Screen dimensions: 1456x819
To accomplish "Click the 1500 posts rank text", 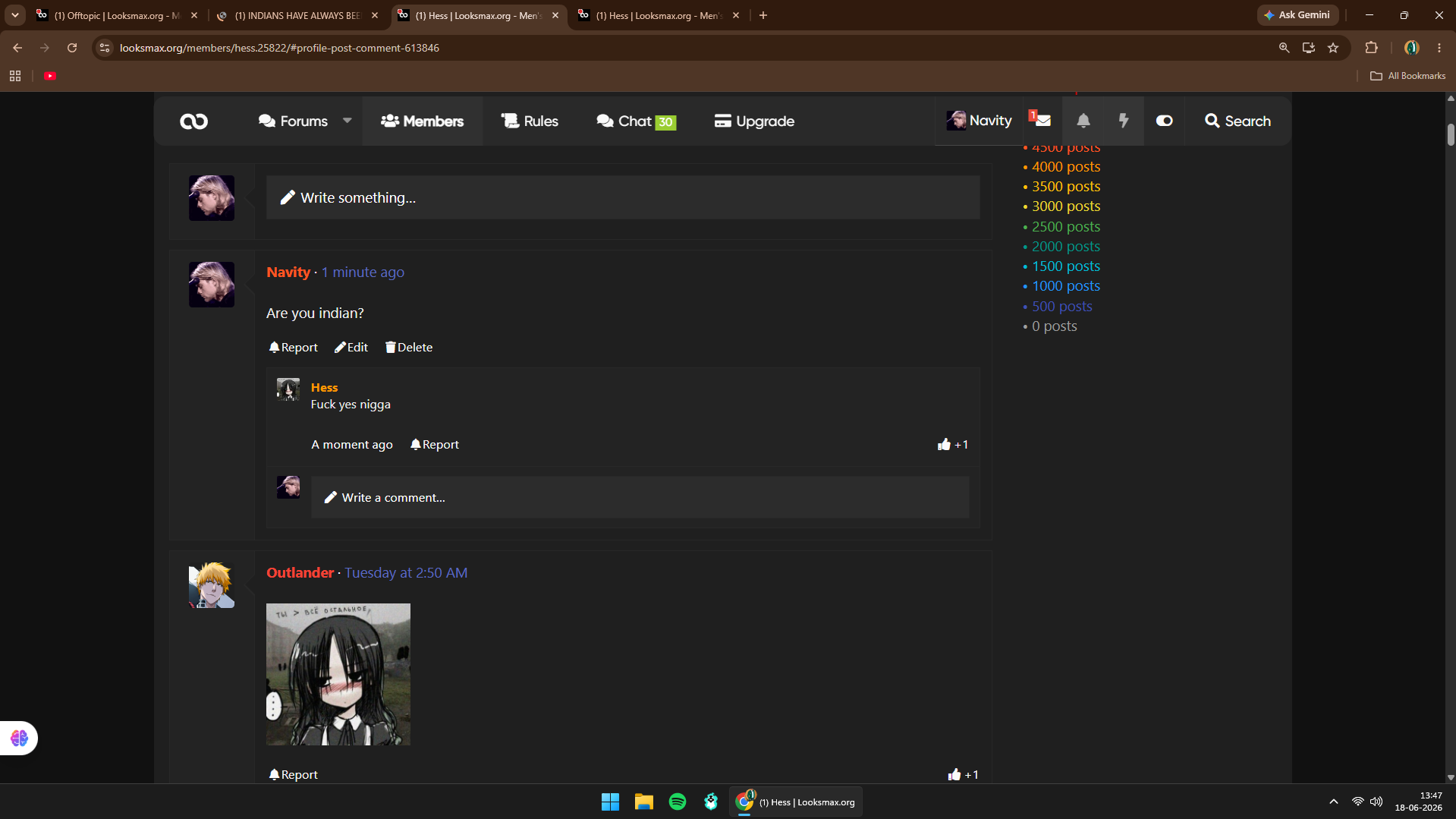I will point(1066,266).
